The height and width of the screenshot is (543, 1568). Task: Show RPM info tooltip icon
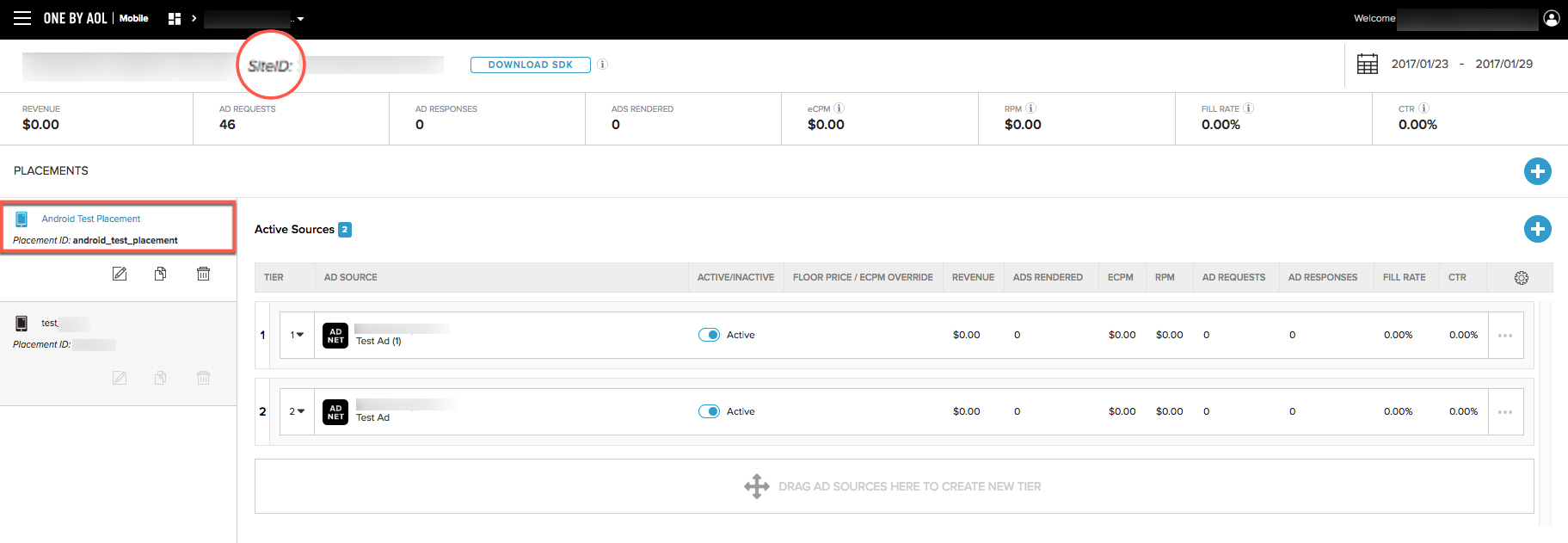(1031, 108)
